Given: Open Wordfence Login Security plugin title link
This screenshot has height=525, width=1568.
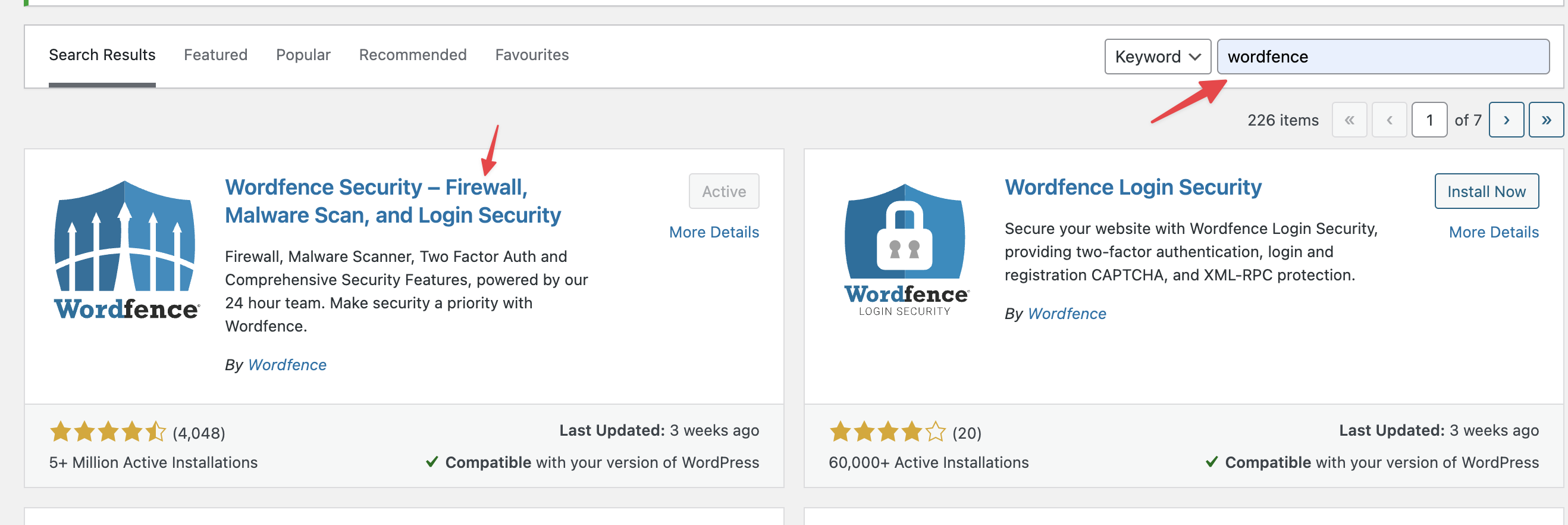Looking at the screenshot, I should click(1133, 187).
